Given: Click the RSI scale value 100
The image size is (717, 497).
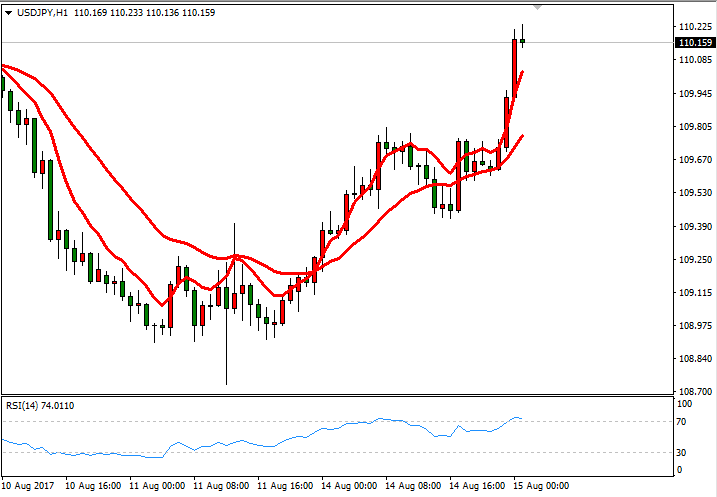Looking at the screenshot, I should point(685,404).
